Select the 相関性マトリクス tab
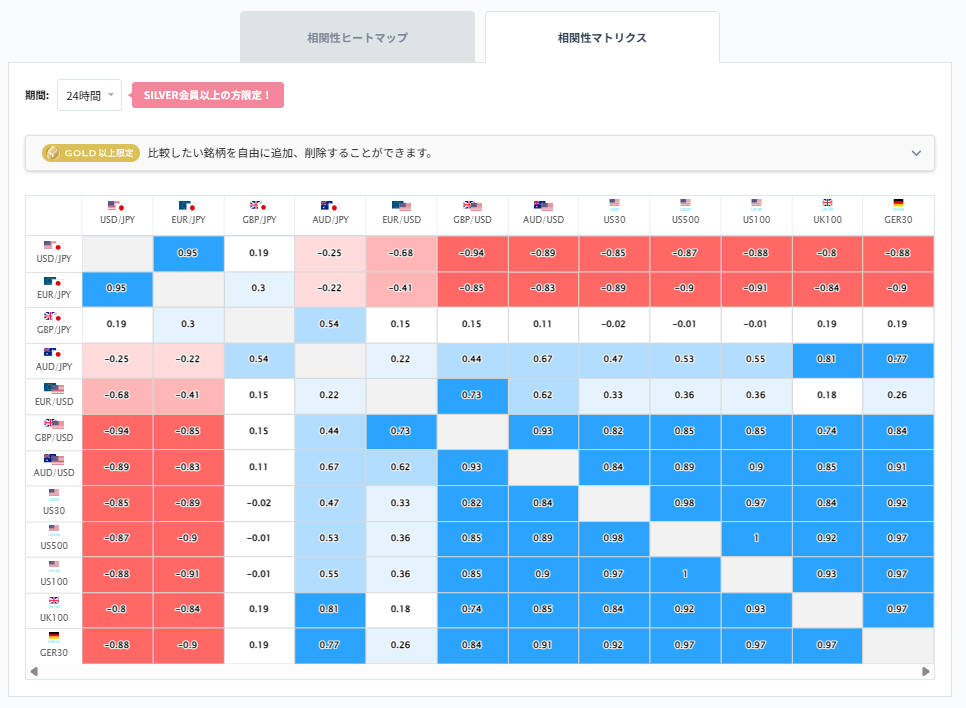 tap(601, 36)
